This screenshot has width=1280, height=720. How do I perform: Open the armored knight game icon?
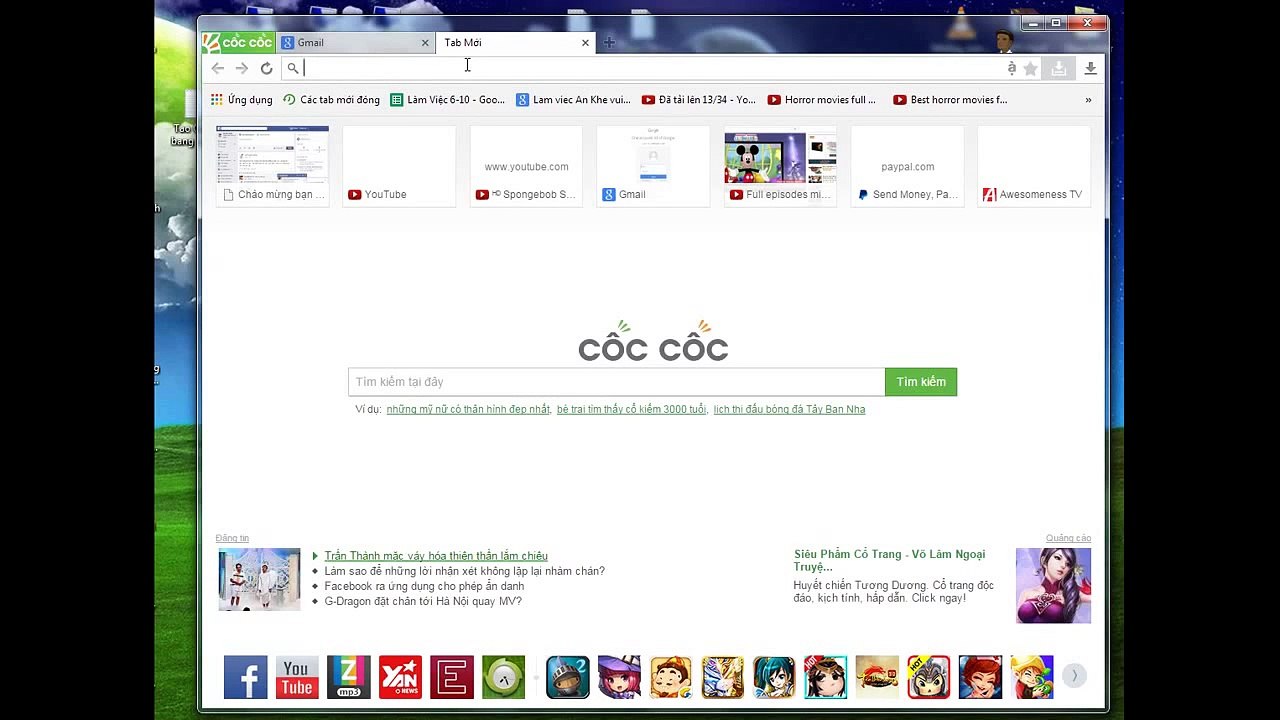point(567,677)
